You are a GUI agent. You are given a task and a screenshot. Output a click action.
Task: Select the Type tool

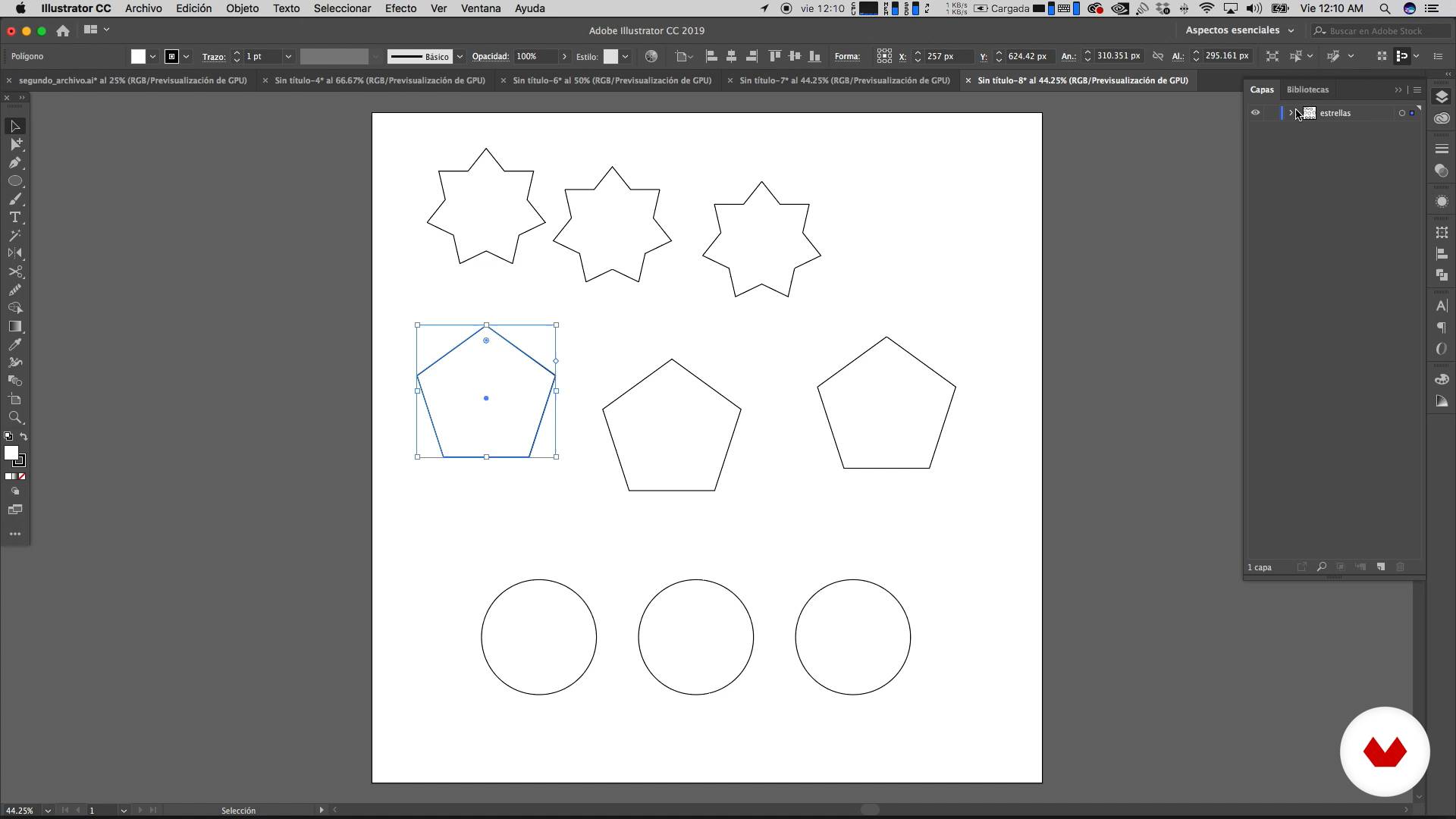(15, 218)
